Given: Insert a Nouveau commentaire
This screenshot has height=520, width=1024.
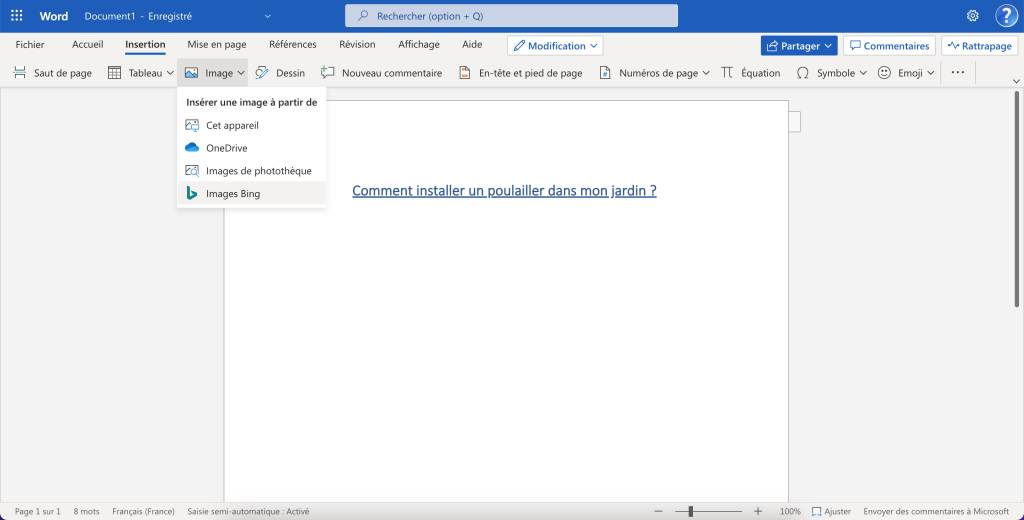Looking at the screenshot, I should coord(381,73).
